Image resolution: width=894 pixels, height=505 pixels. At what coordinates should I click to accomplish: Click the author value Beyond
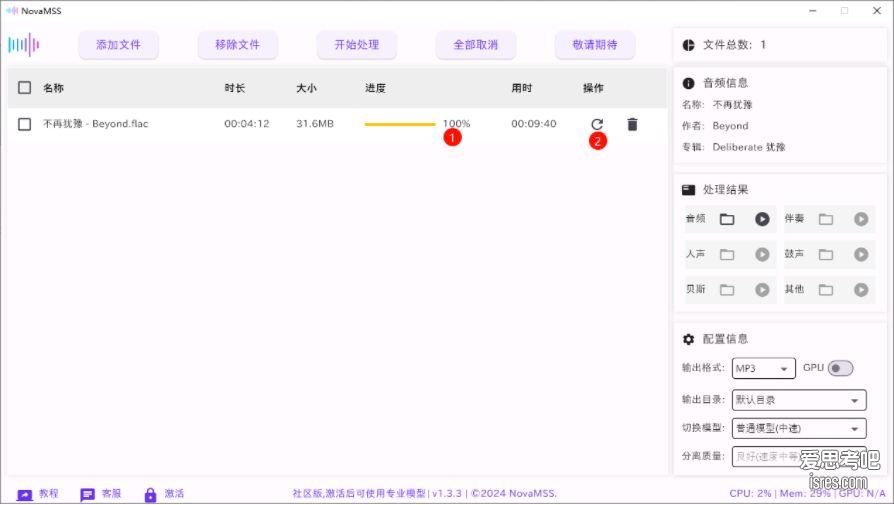(730, 126)
